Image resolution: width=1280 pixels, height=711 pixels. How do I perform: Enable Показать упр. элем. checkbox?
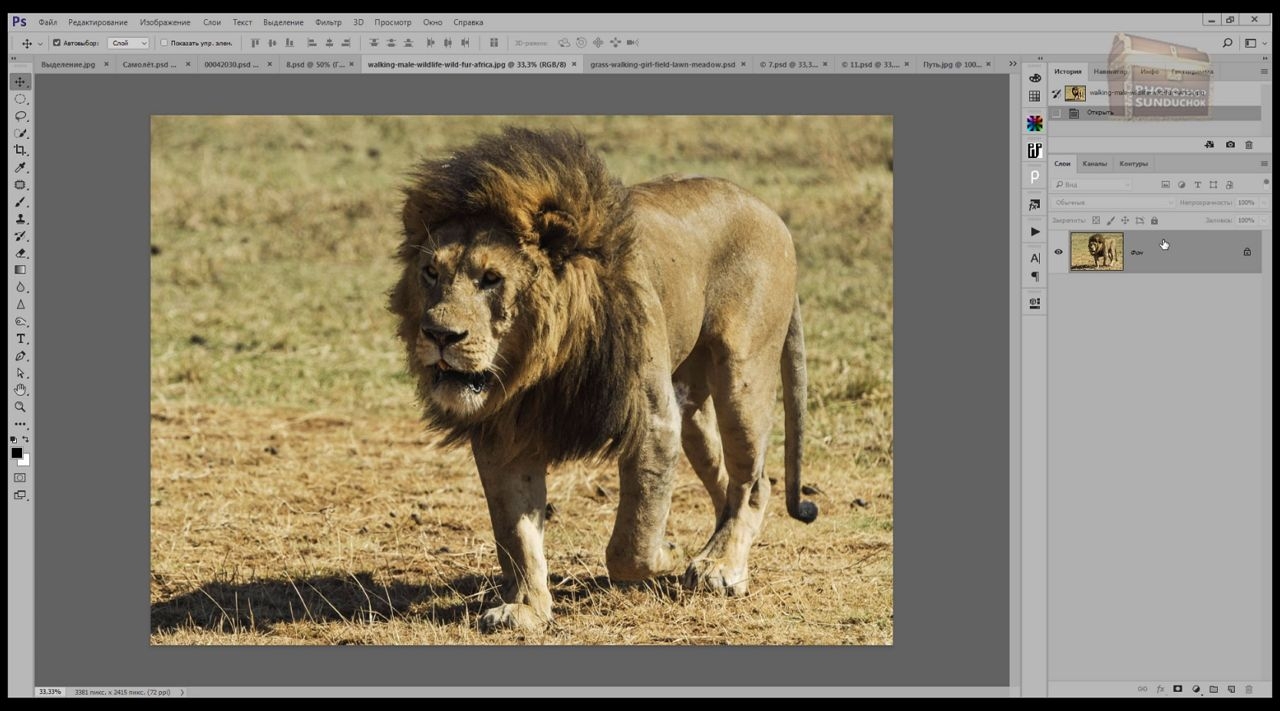(x=164, y=43)
